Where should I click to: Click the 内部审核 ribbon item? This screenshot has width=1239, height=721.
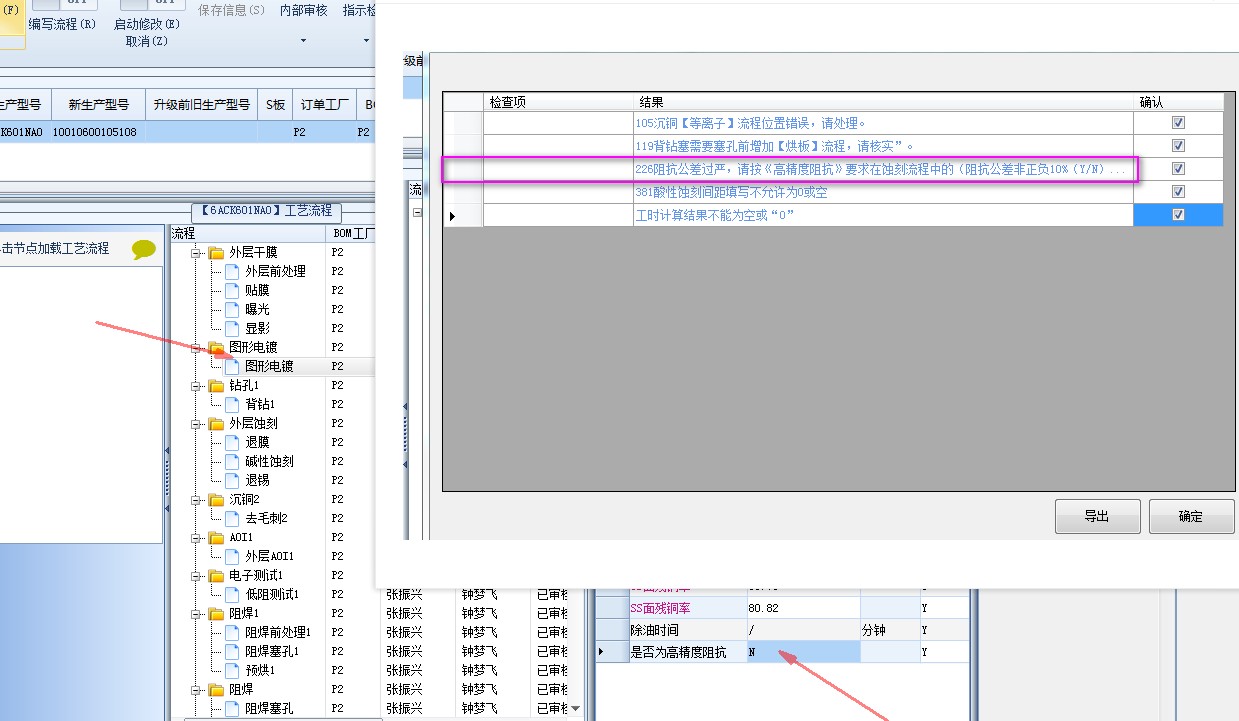click(x=303, y=11)
